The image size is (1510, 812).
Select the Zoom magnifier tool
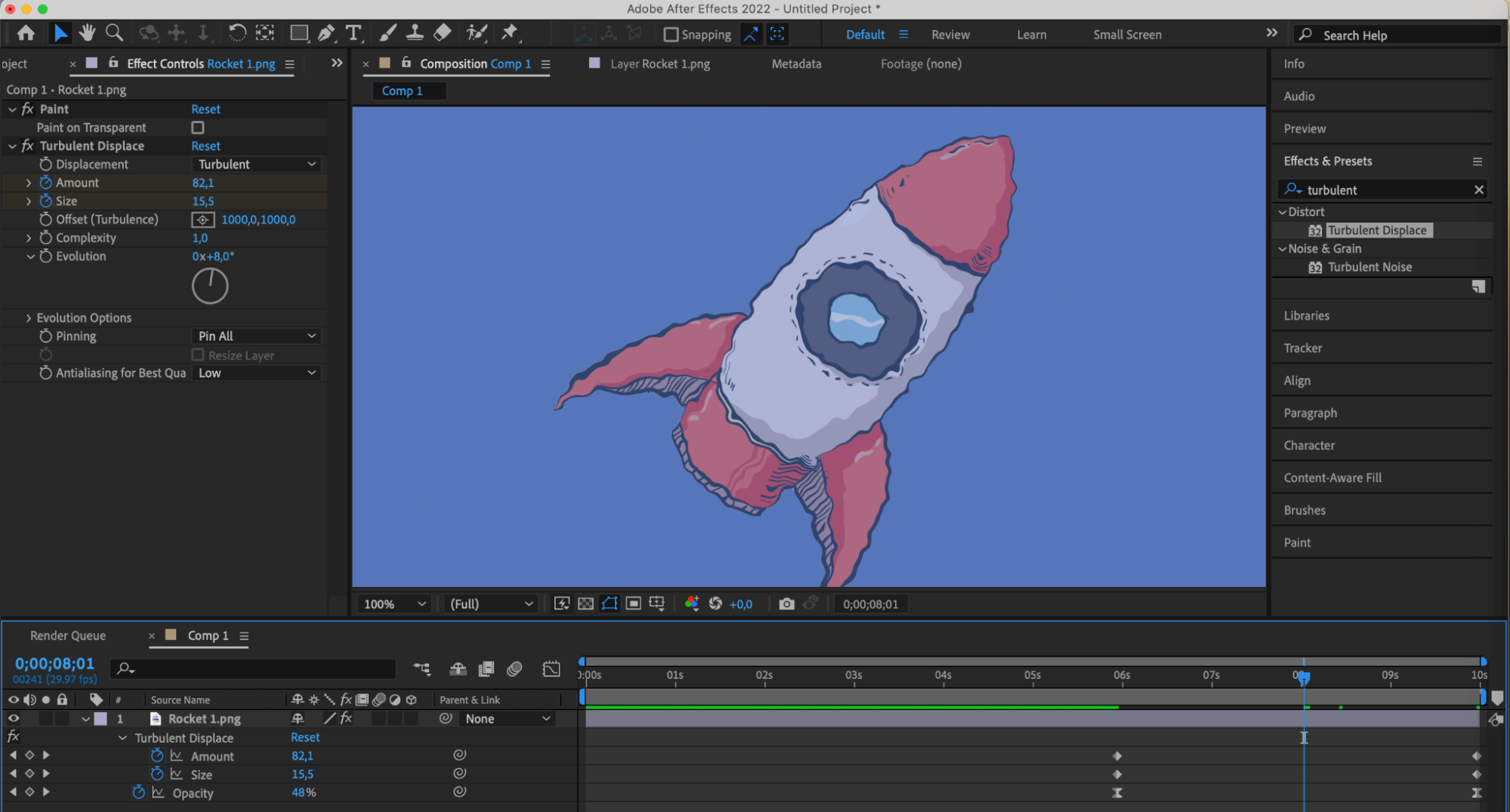[x=114, y=32]
